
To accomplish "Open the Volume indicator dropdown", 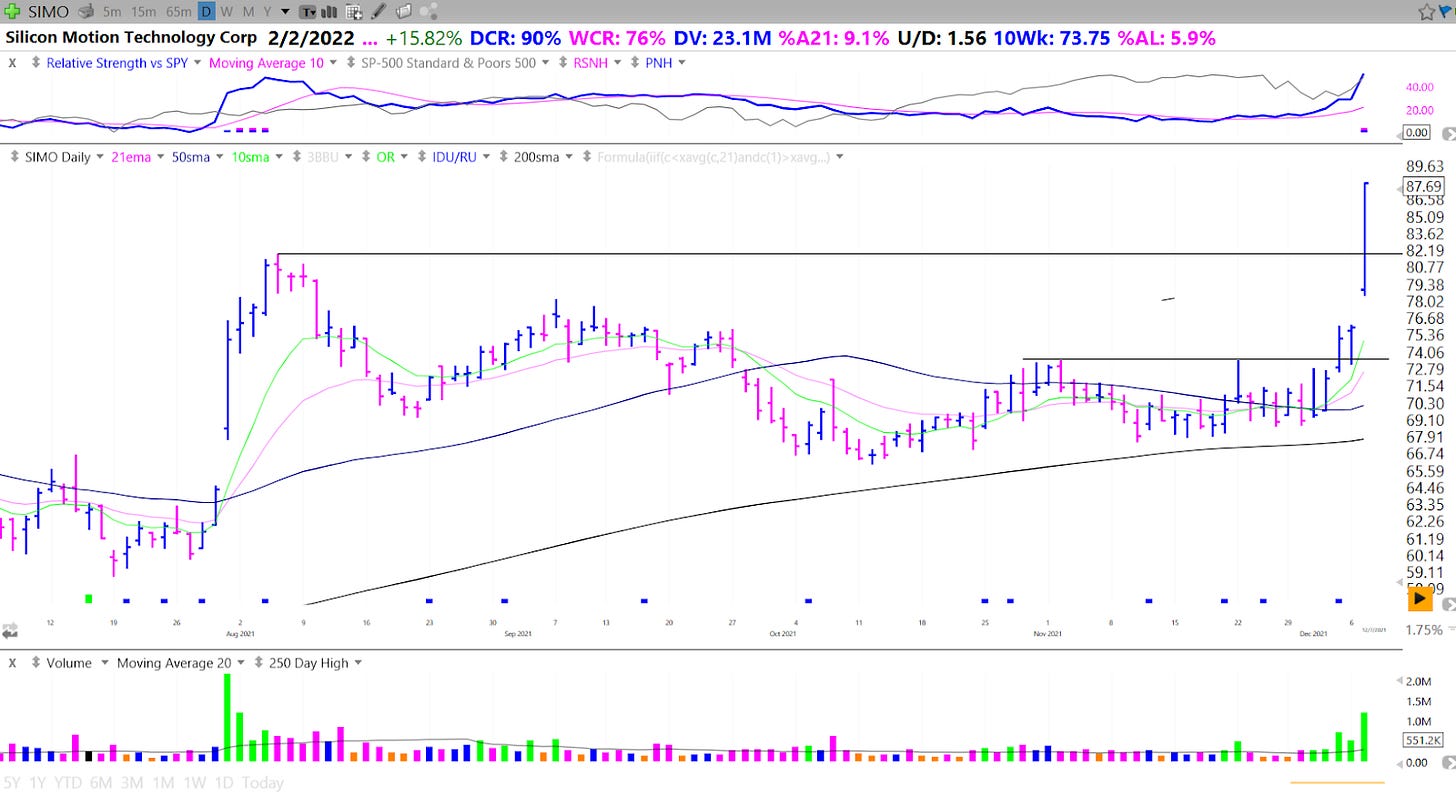I will tap(105, 663).
